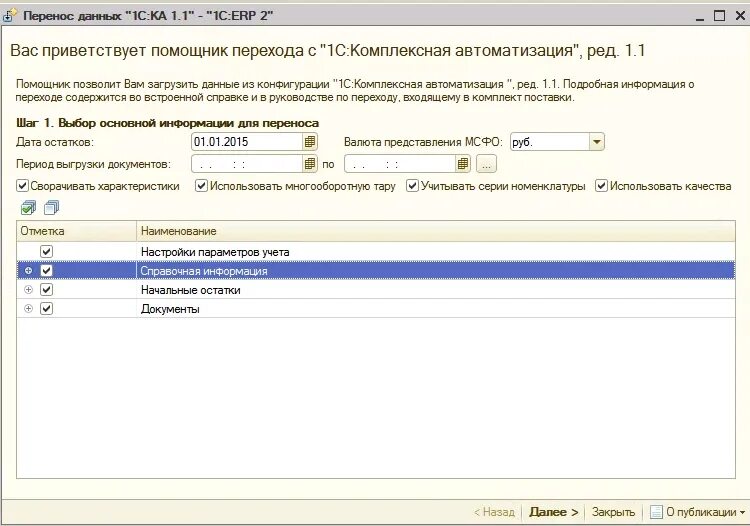This screenshot has height=526, width=750.
Task: Uncheck Справочная информация row checkbox
Action: point(46,271)
